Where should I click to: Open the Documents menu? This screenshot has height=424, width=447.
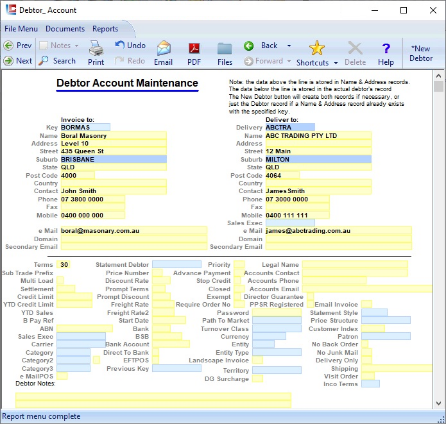(65, 29)
